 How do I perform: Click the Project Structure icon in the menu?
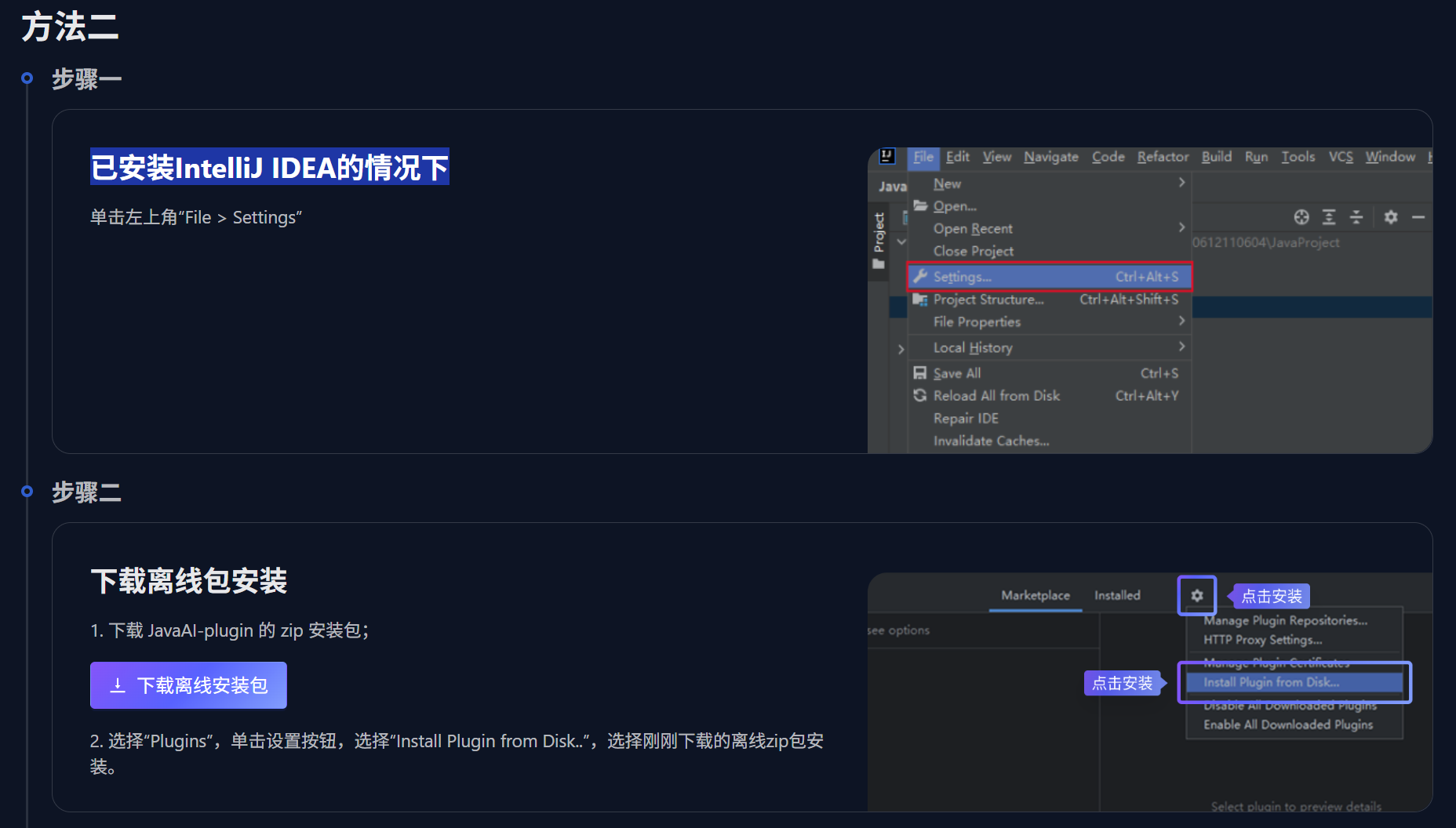pos(920,300)
